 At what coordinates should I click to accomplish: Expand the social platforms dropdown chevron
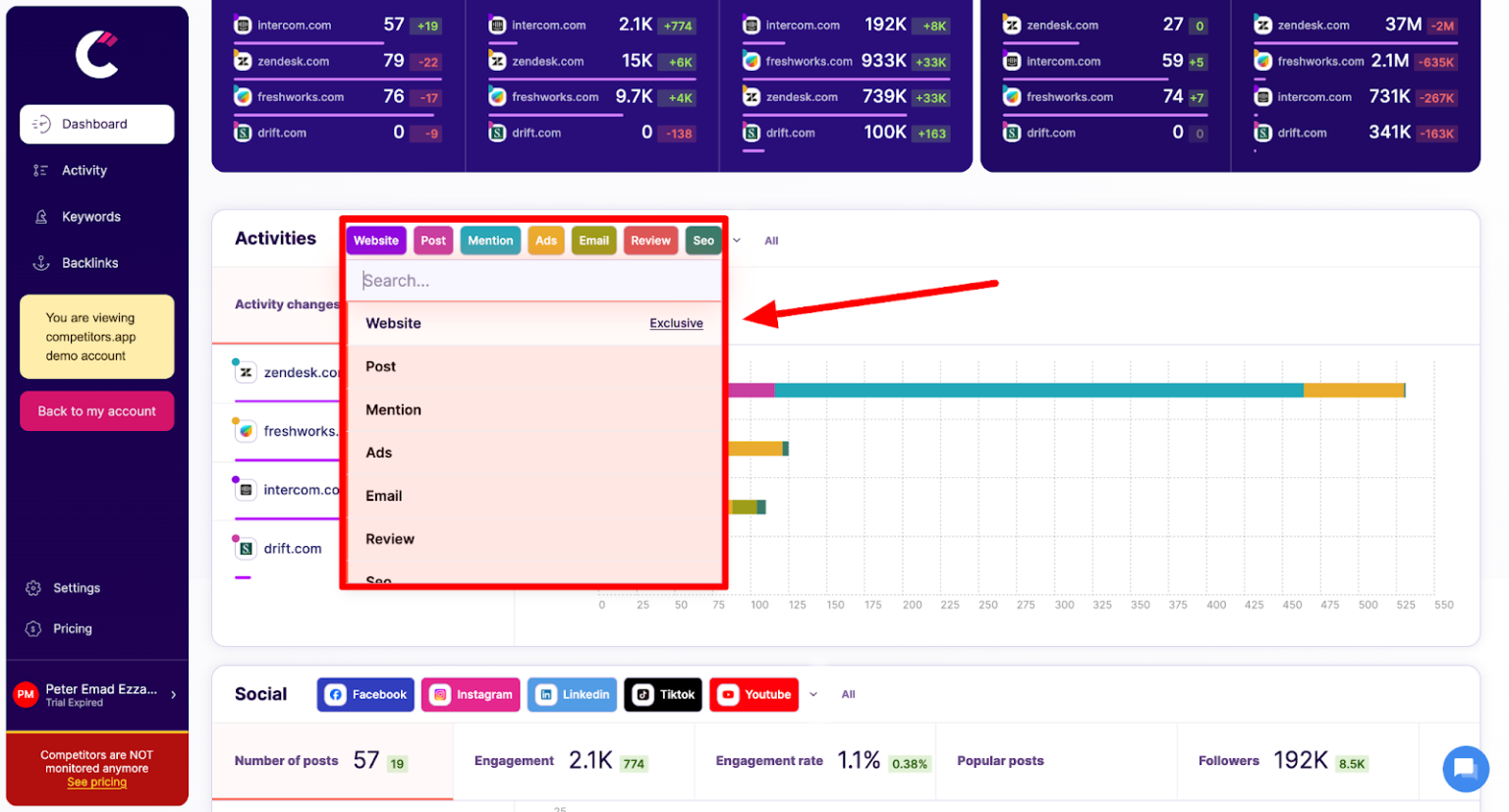pos(813,694)
